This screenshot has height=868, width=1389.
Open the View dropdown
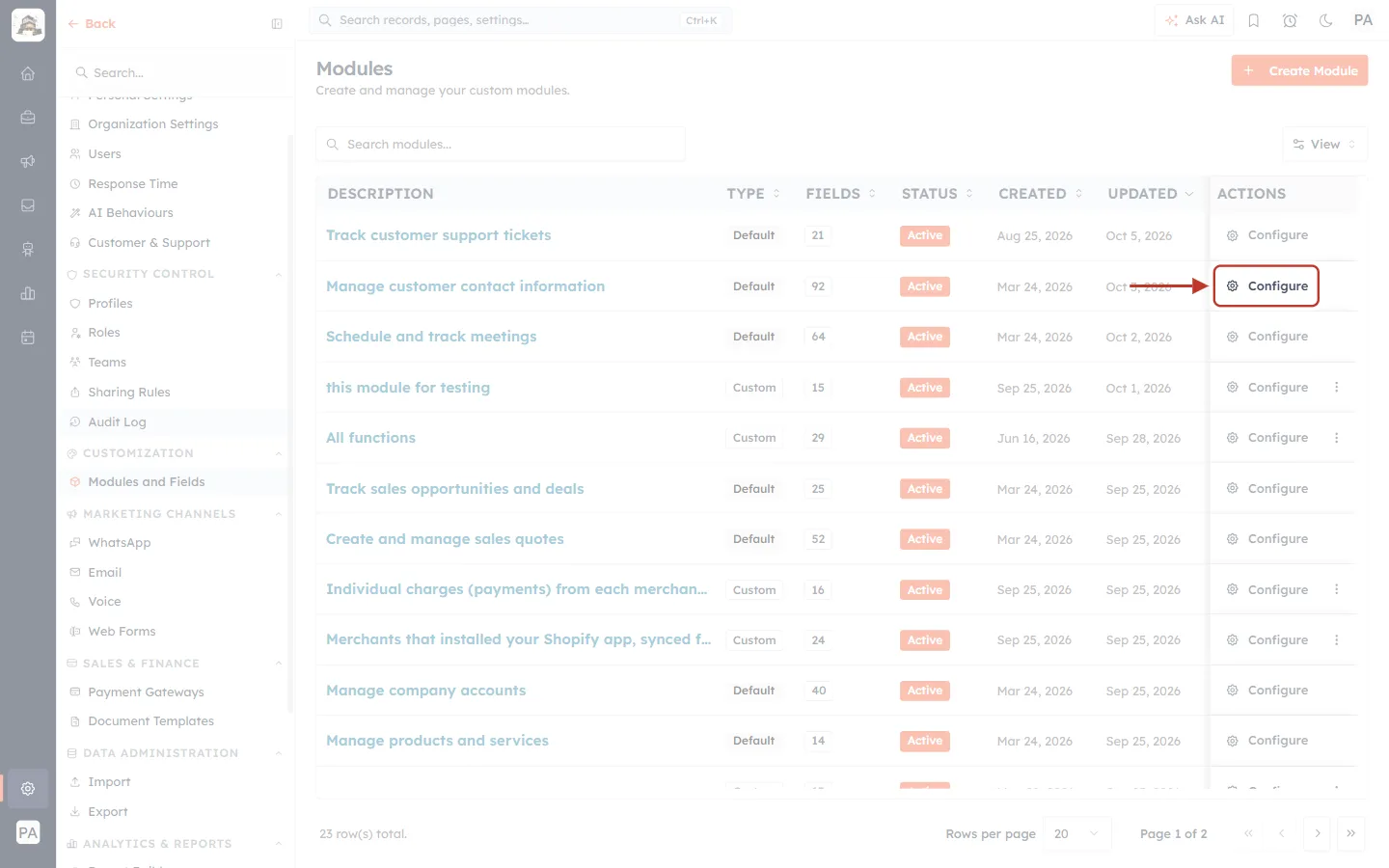(1324, 145)
